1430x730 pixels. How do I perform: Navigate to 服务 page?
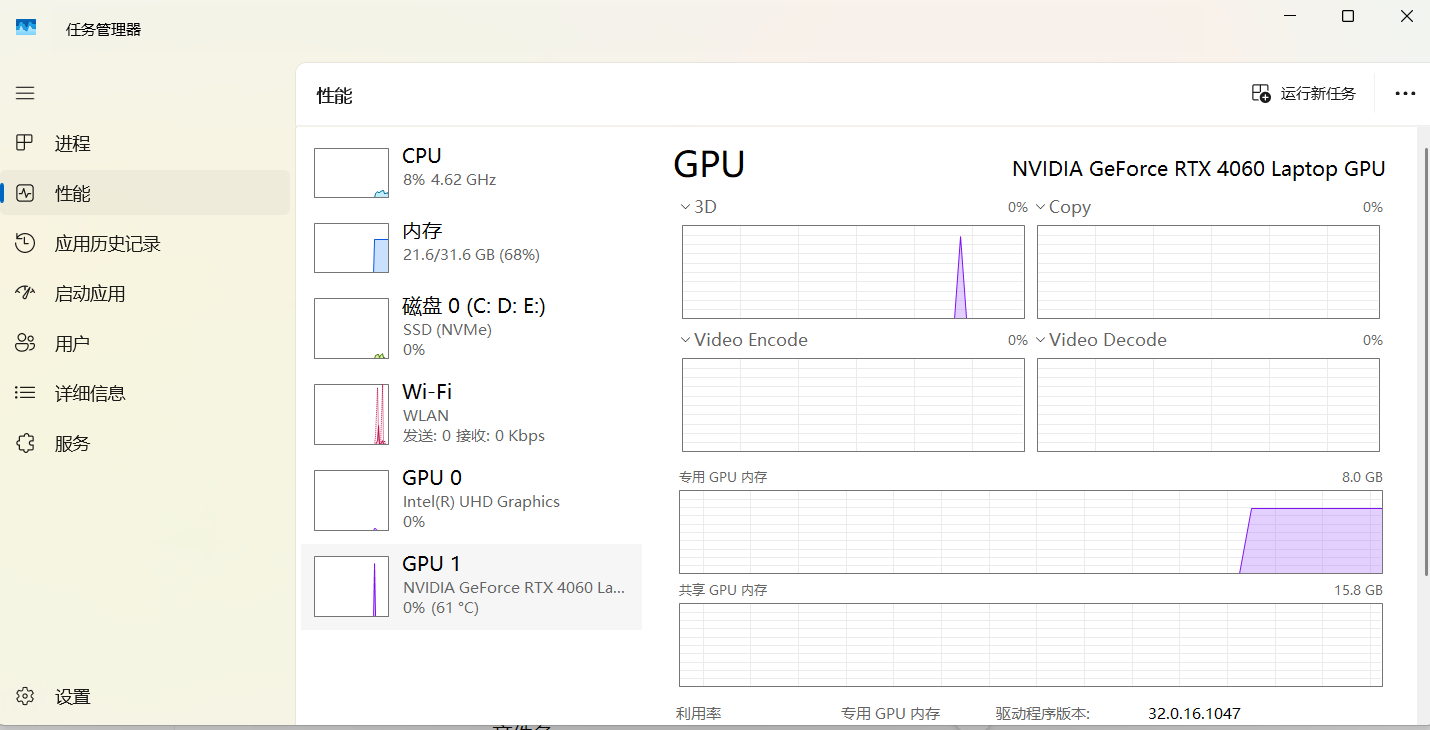pos(145,443)
